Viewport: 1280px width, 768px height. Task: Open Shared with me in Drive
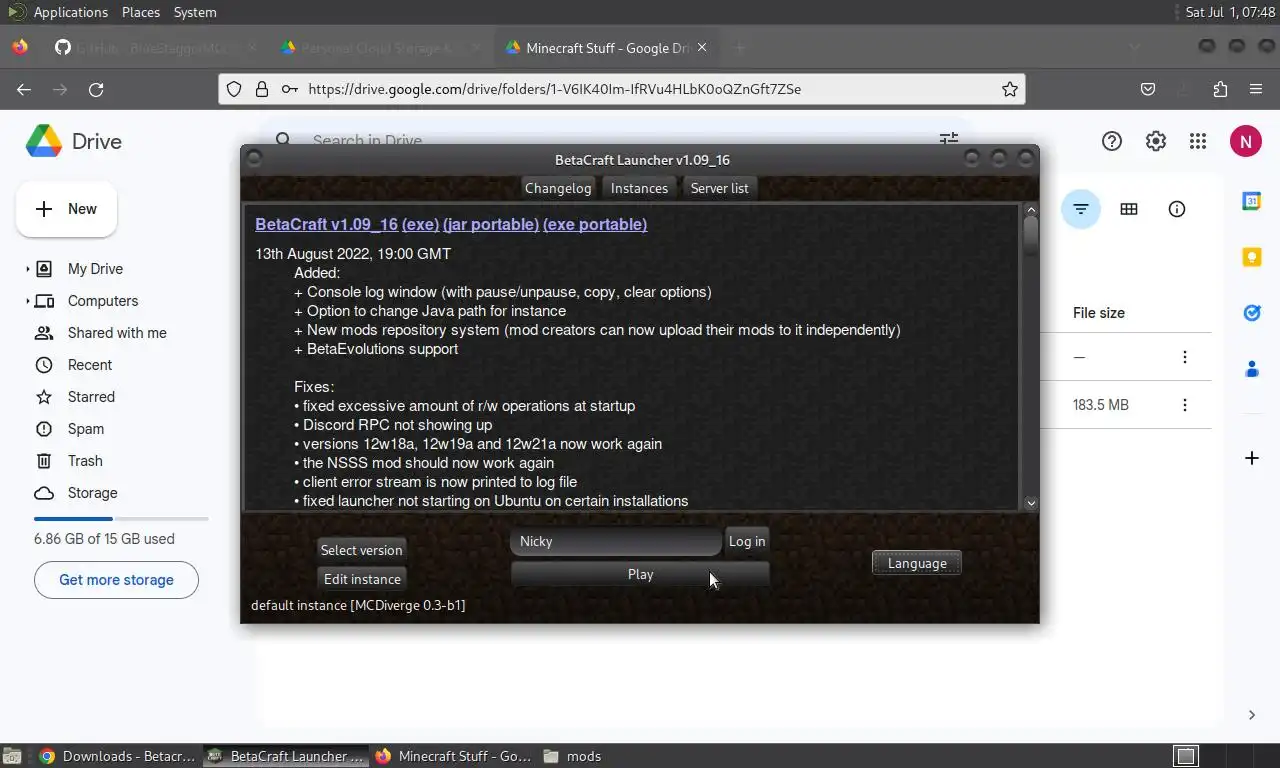pyautogui.click(x=117, y=333)
